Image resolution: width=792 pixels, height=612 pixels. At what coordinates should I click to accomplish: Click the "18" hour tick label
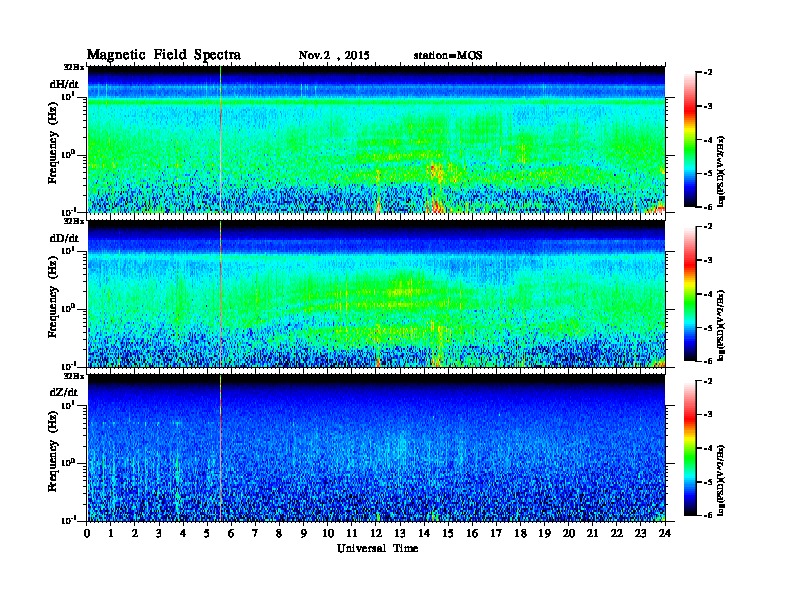tap(521, 534)
